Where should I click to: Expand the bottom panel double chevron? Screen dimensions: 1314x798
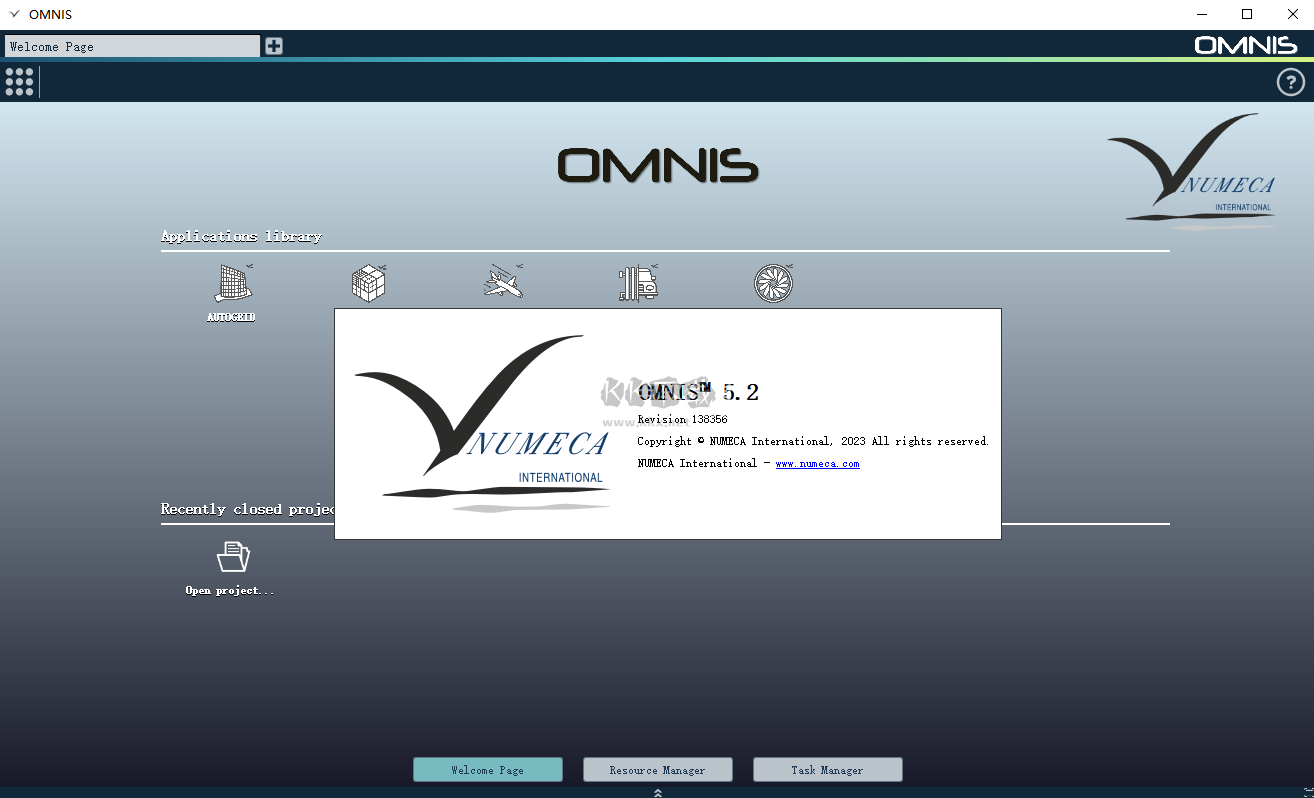coord(657,792)
